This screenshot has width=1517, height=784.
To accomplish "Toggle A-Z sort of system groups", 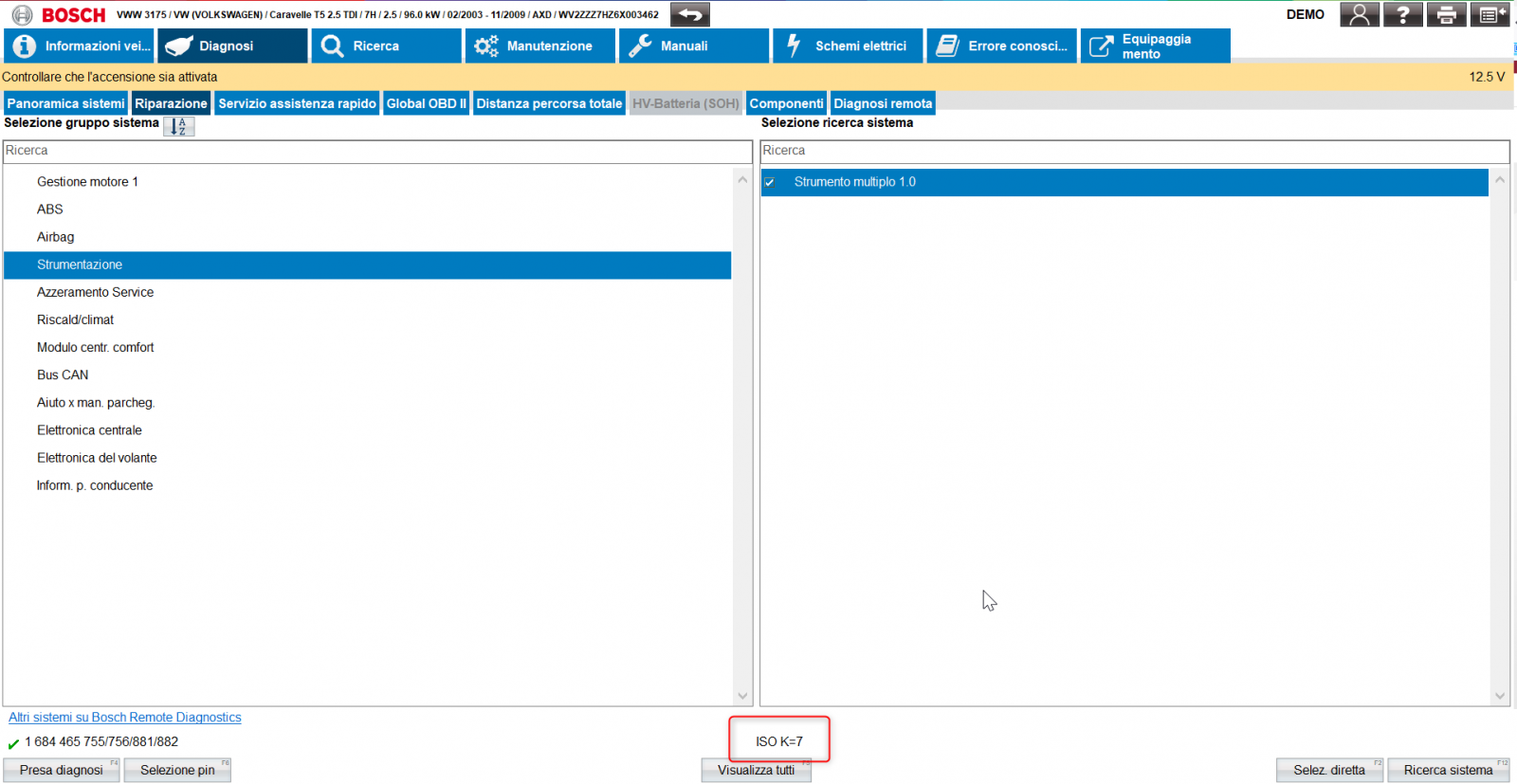I will [179, 126].
